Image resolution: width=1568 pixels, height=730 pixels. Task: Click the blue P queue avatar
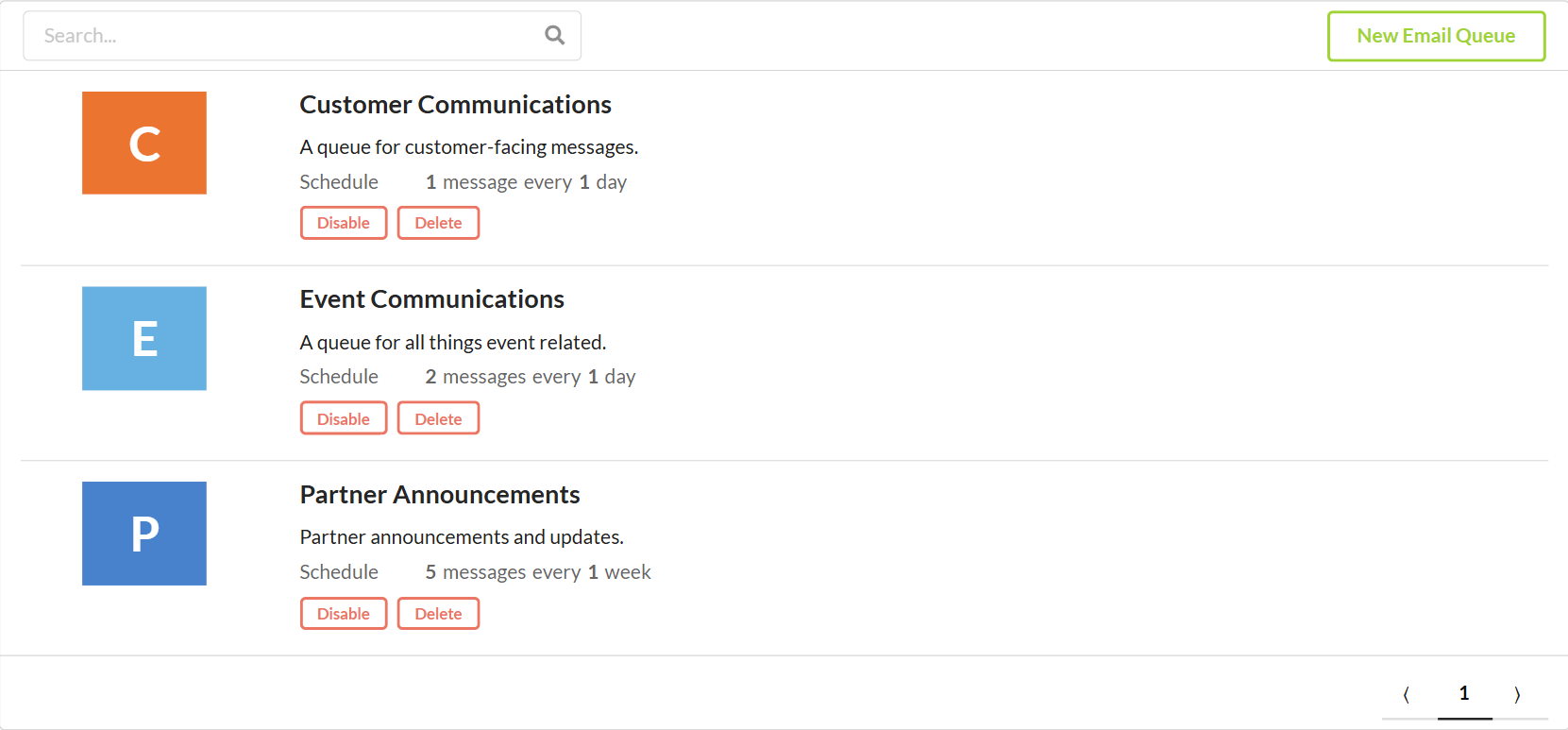[x=144, y=534]
